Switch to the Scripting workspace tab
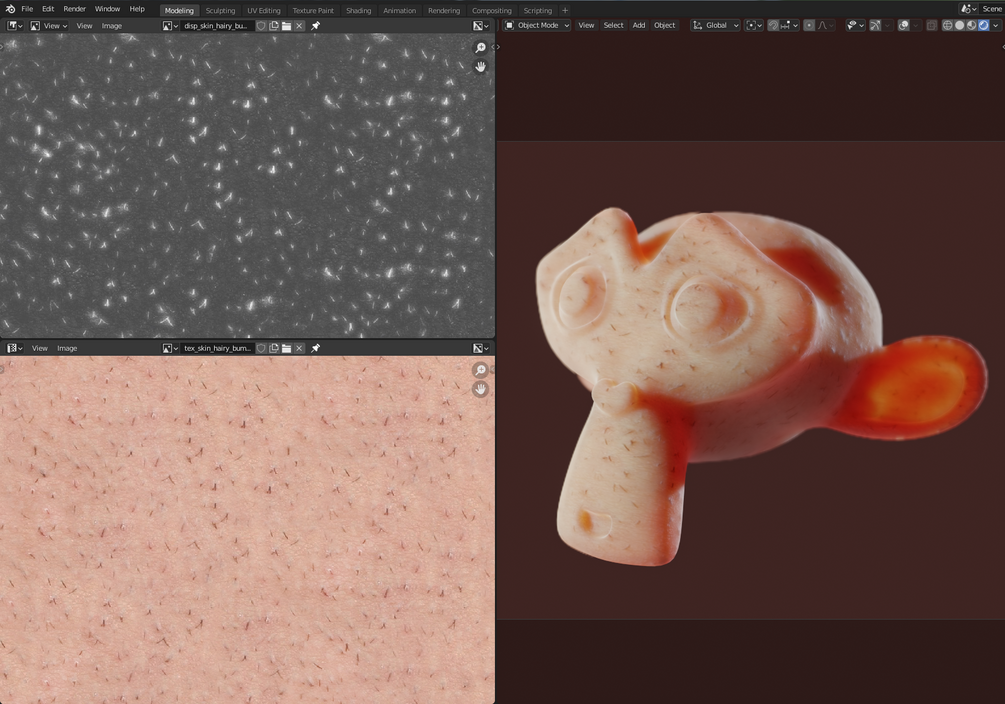This screenshot has height=704, width=1005. click(537, 10)
